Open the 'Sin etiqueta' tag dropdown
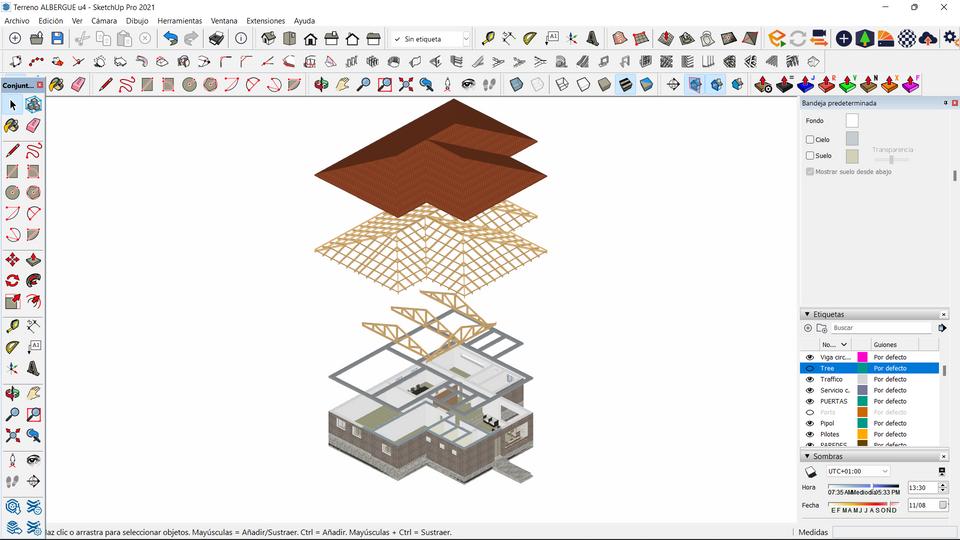 [466, 39]
